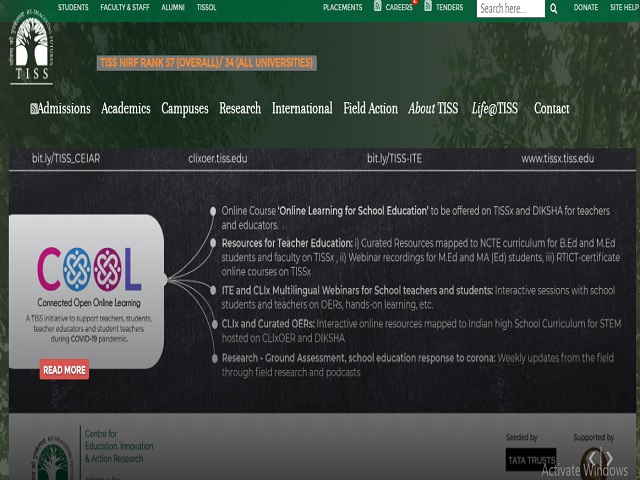Expand the Life@TISS menu
The height and width of the screenshot is (480, 640).
494,109
